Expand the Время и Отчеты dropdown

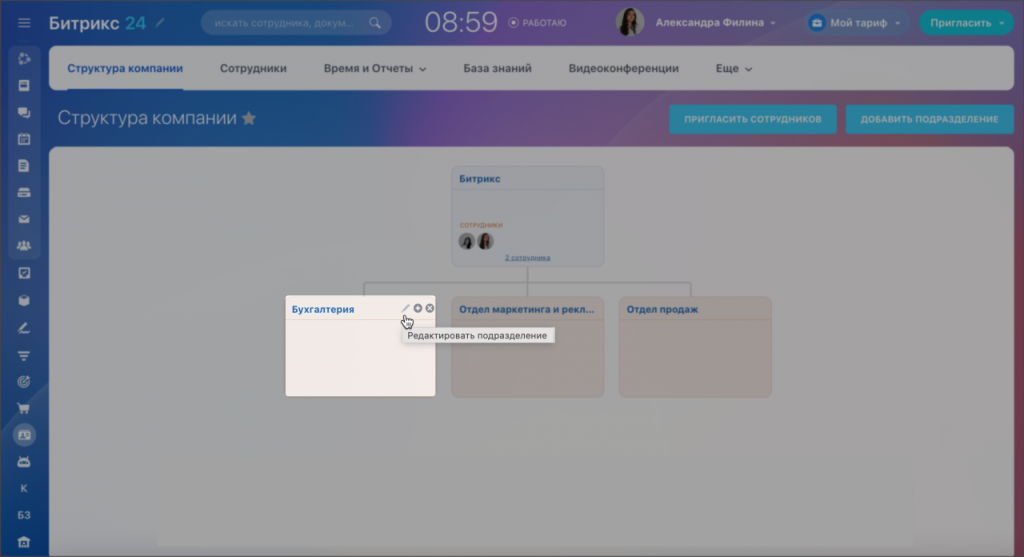pyautogui.click(x=375, y=69)
